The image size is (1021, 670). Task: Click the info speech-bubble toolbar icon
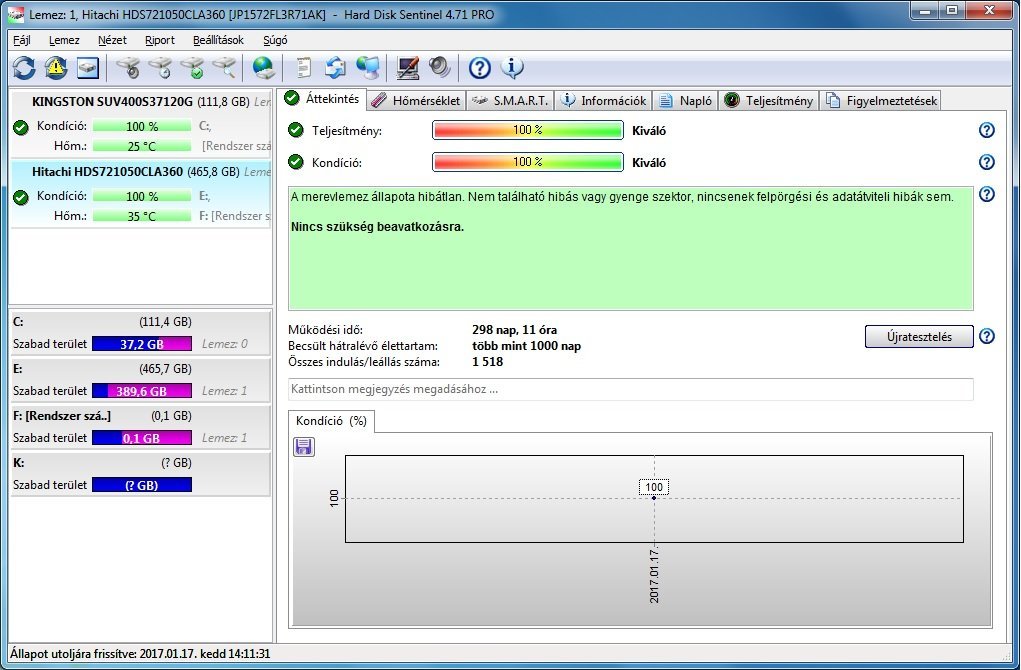[x=512, y=68]
